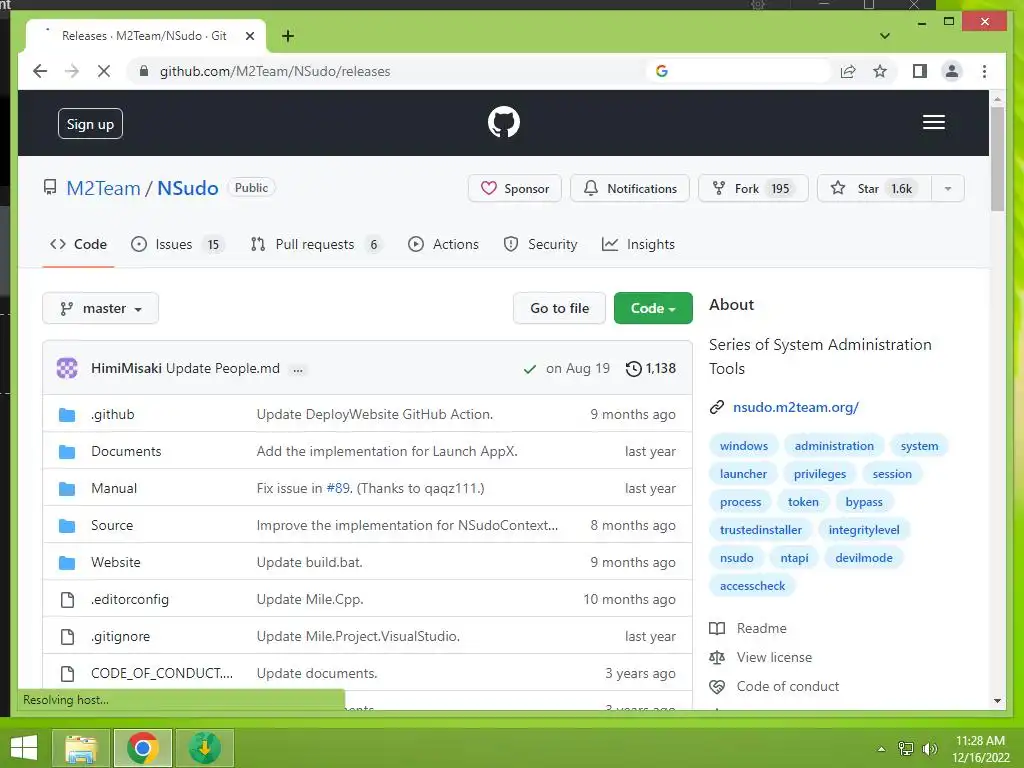The image size is (1024, 768).
Task: Open green Code dropdown button
Action: click(x=653, y=308)
